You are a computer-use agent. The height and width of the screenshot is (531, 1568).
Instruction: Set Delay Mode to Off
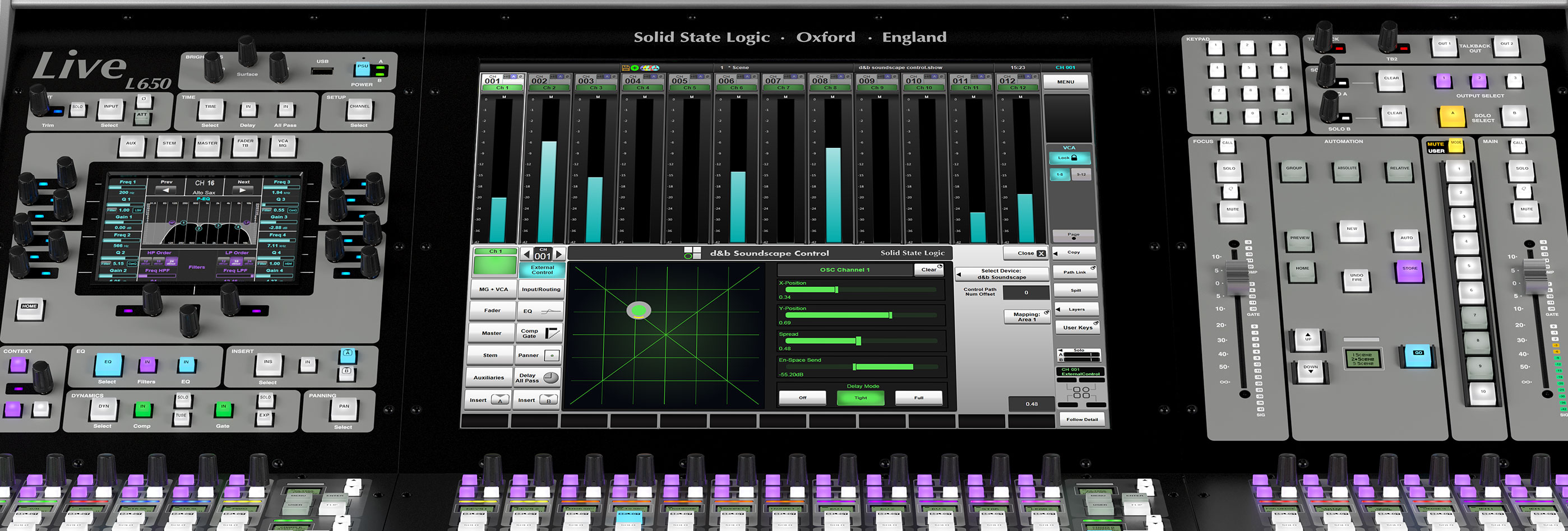click(x=802, y=398)
